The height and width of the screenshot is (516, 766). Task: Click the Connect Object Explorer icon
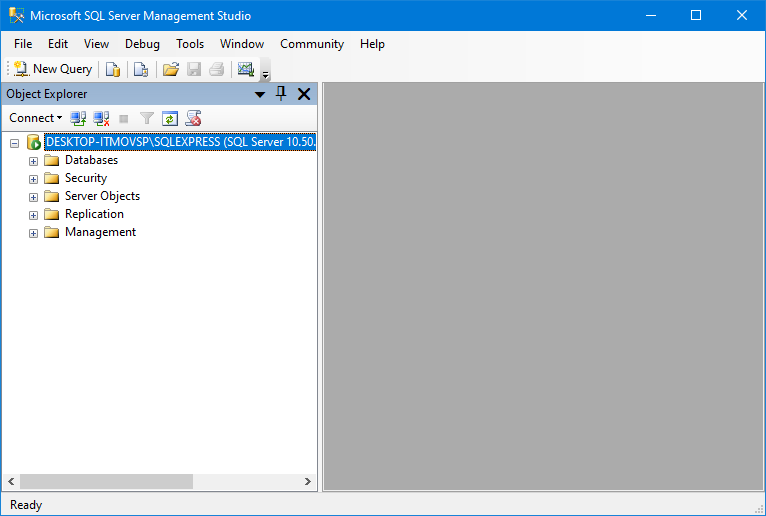[78, 118]
